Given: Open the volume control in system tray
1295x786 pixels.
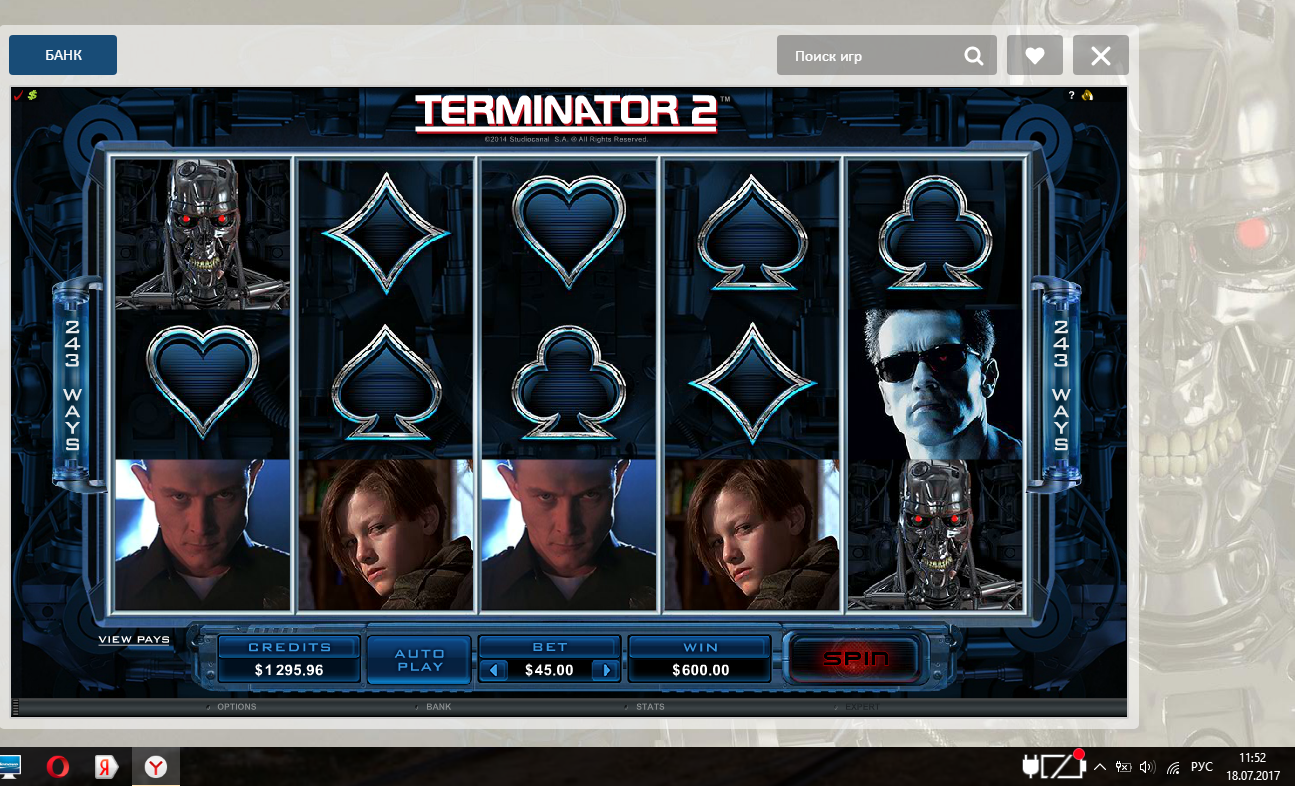Looking at the screenshot, I should [1147, 767].
